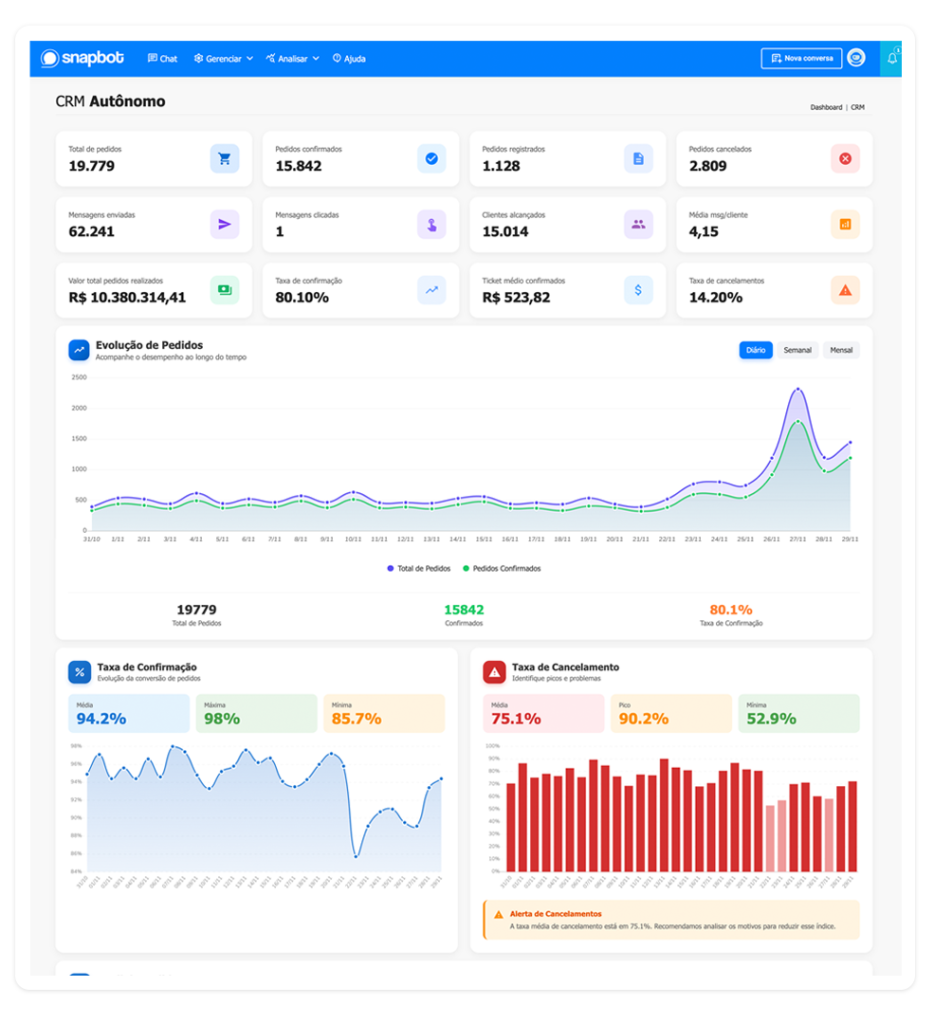Switch the chart to Mensal view
Viewport: 934px width, 1024px height.
pyautogui.click(x=841, y=350)
